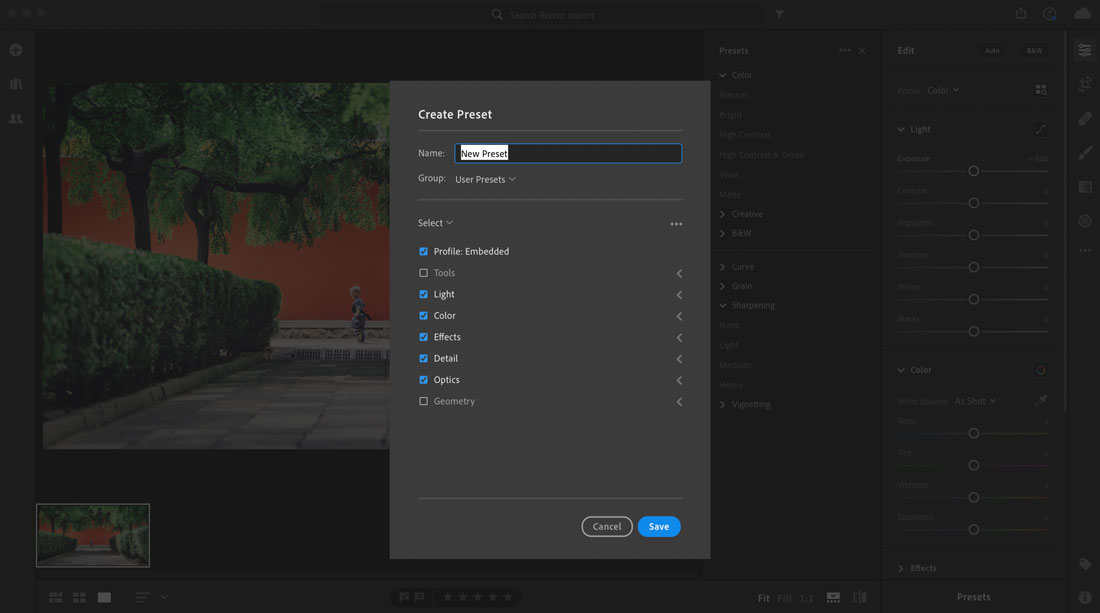
Task: Open the tone curve icon in Light
Action: 1041,129
